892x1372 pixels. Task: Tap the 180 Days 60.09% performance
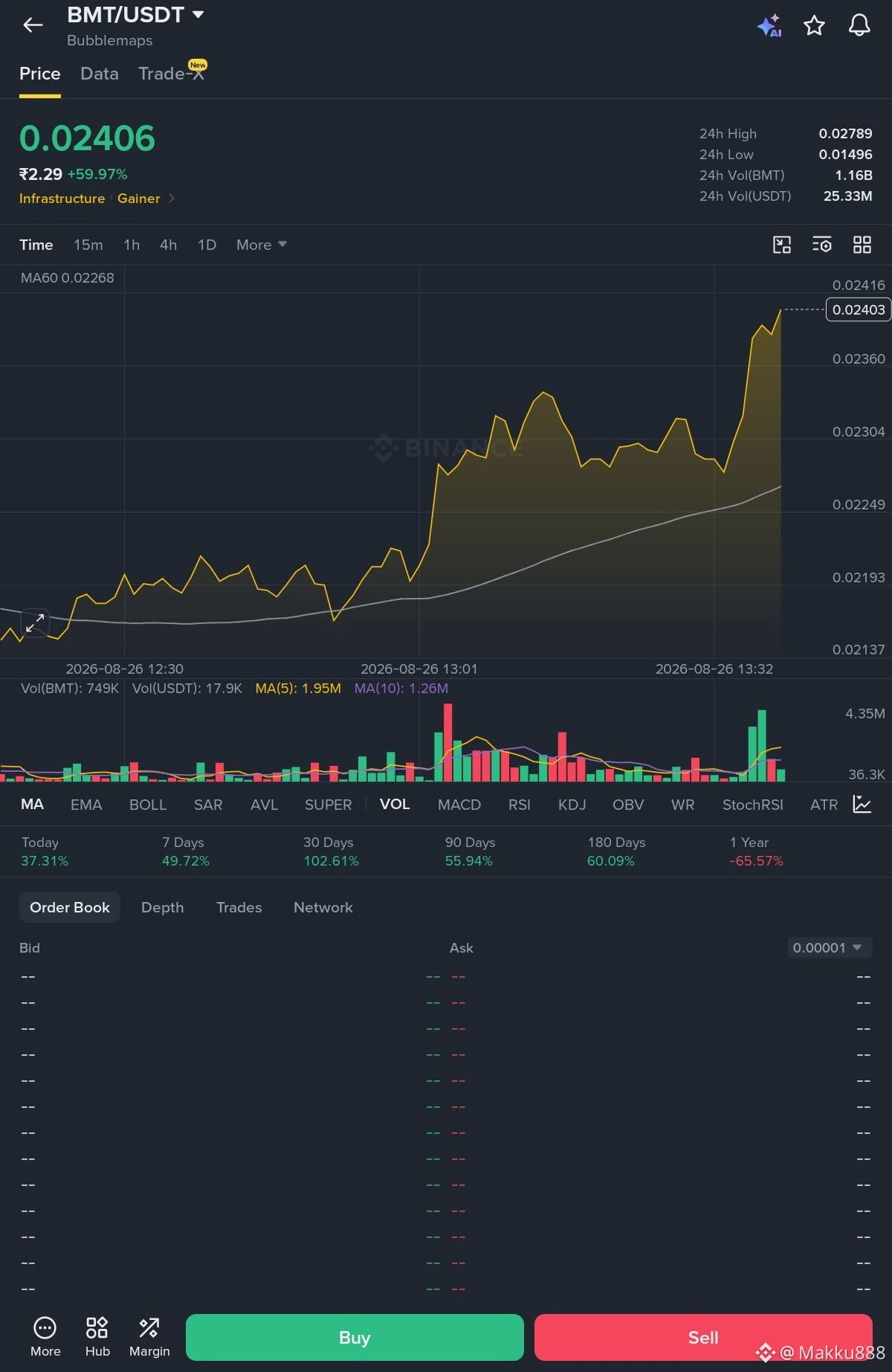[x=616, y=851]
